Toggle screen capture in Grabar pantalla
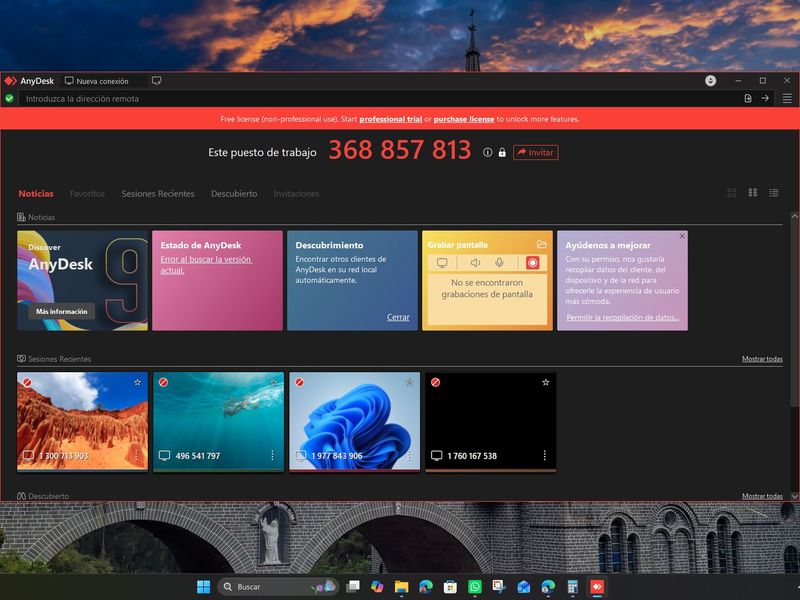The width and height of the screenshot is (800, 600). coord(442,263)
